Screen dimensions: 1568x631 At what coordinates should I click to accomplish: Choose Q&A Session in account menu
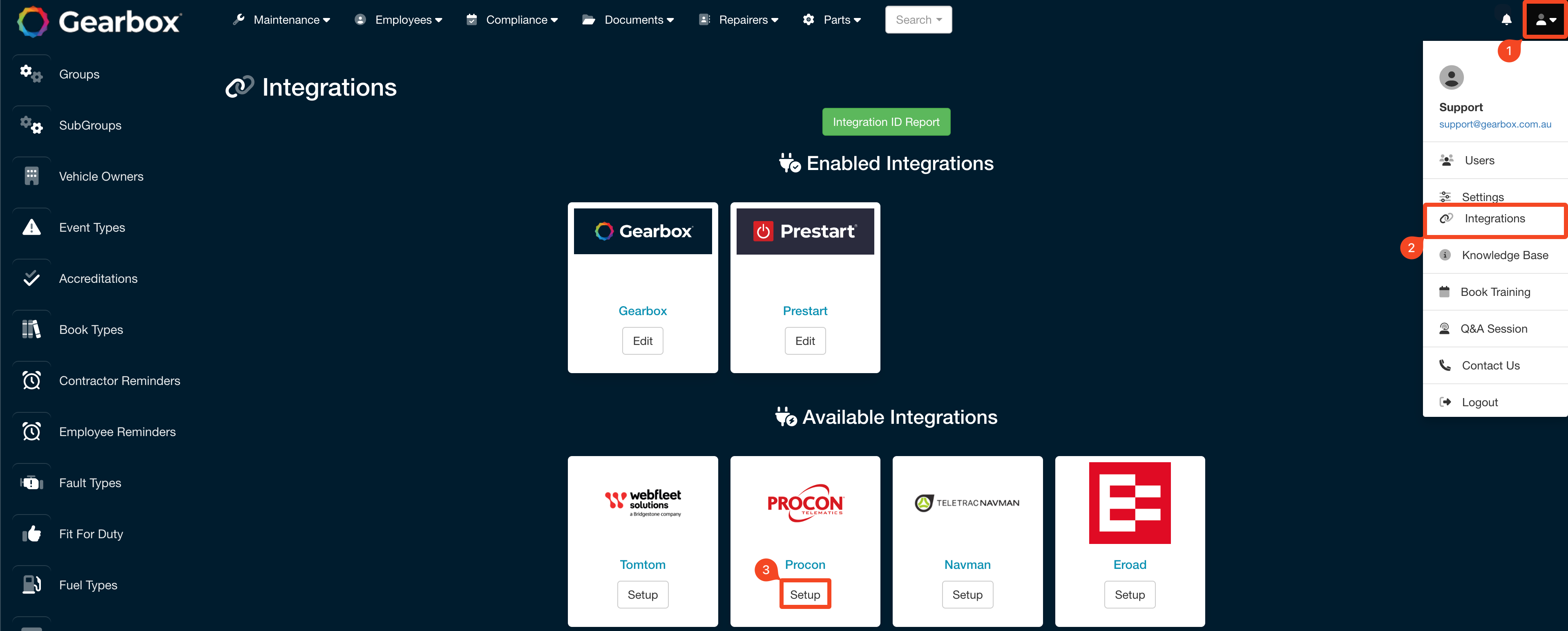(x=1495, y=329)
